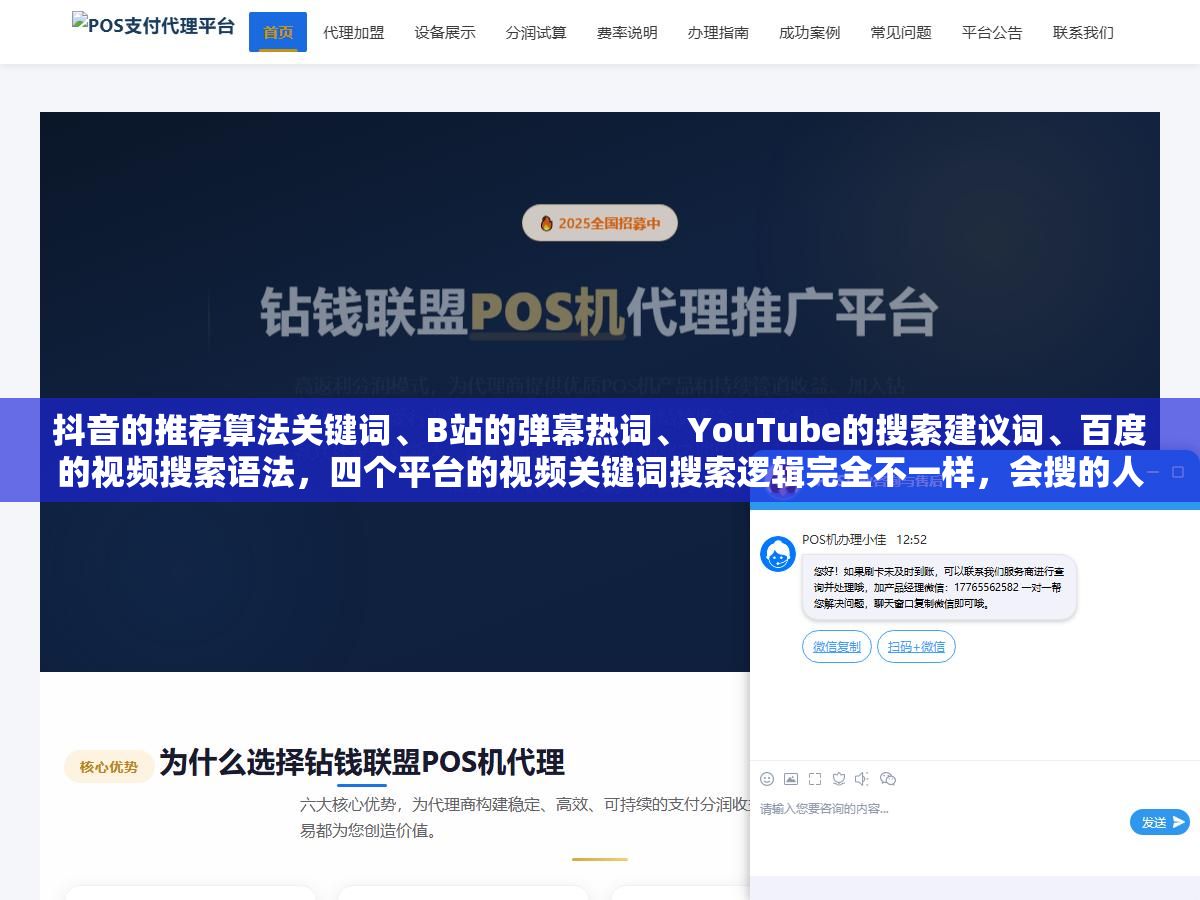The width and height of the screenshot is (1200, 900).
Task: Click the 扫码+微信 button in chat
Action: click(916, 646)
